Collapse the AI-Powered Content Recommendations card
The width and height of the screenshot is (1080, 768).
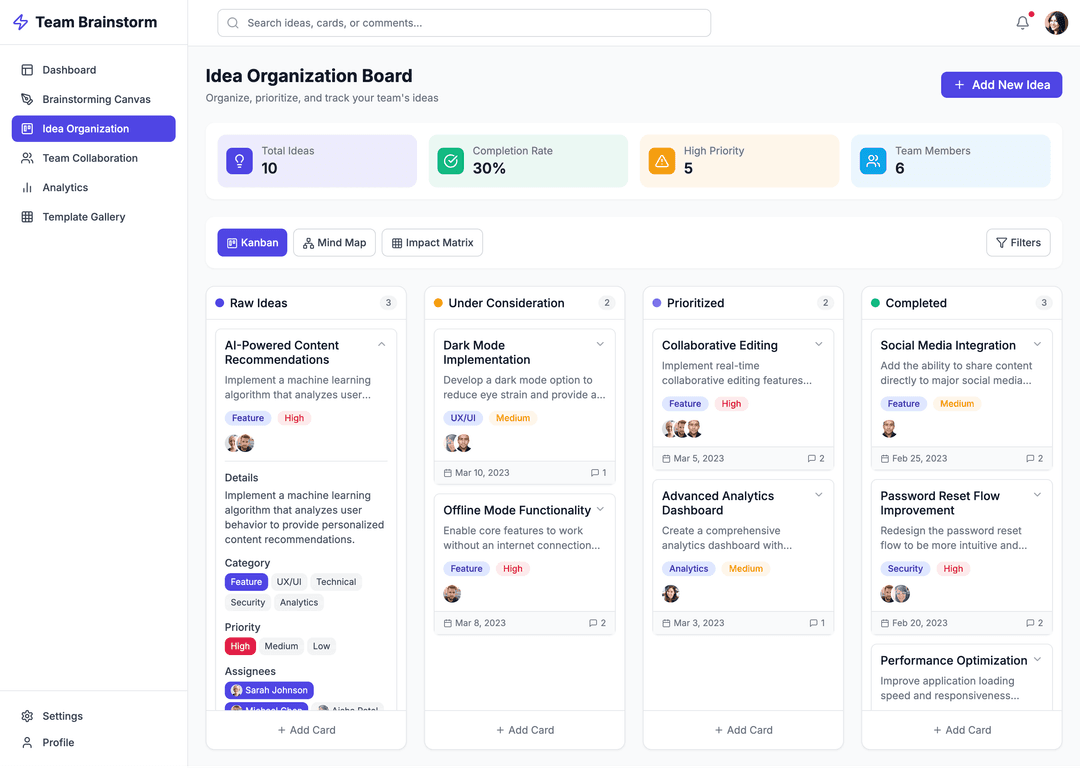click(382, 345)
